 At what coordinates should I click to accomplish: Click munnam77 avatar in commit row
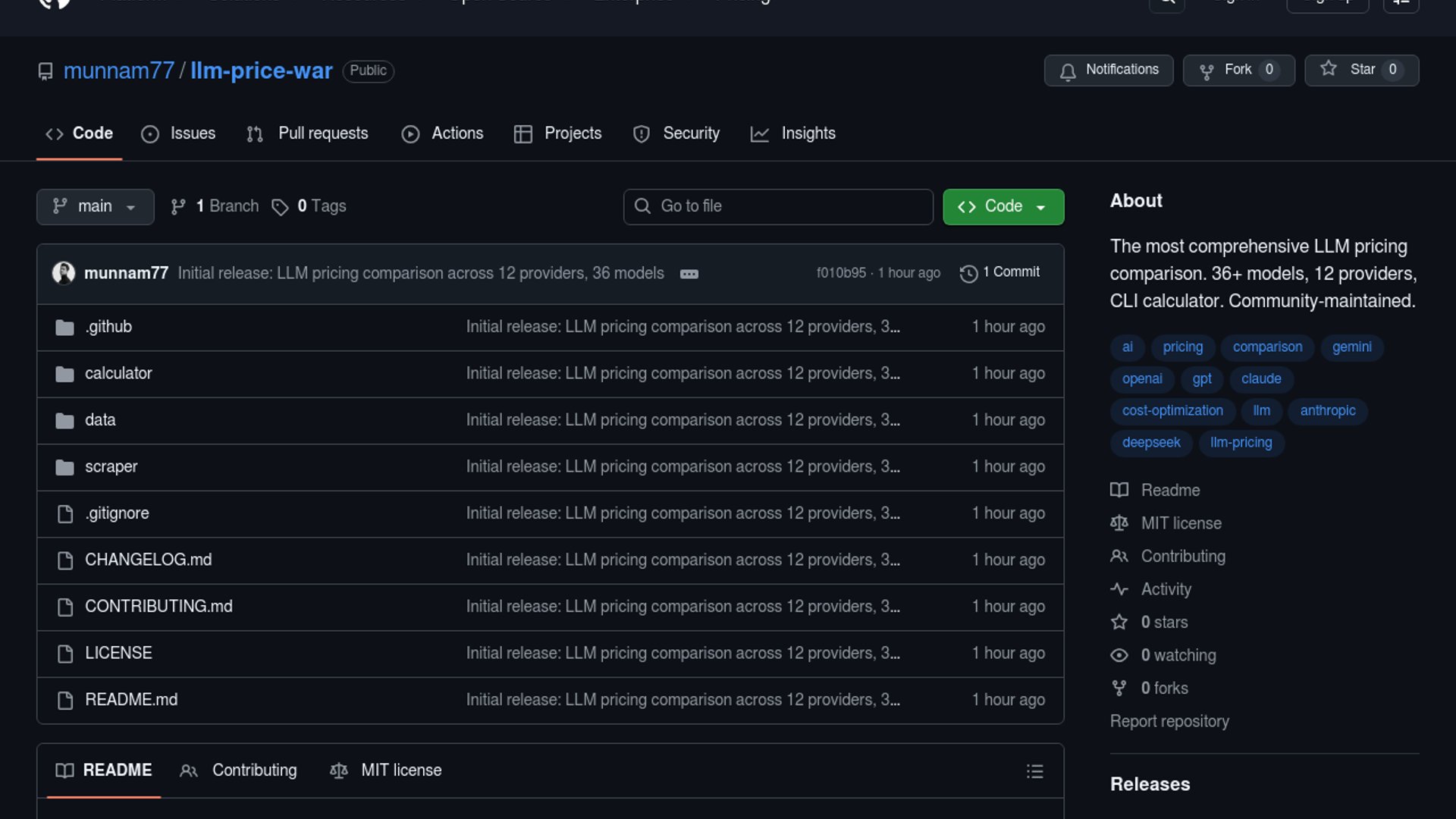click(64, 273)
